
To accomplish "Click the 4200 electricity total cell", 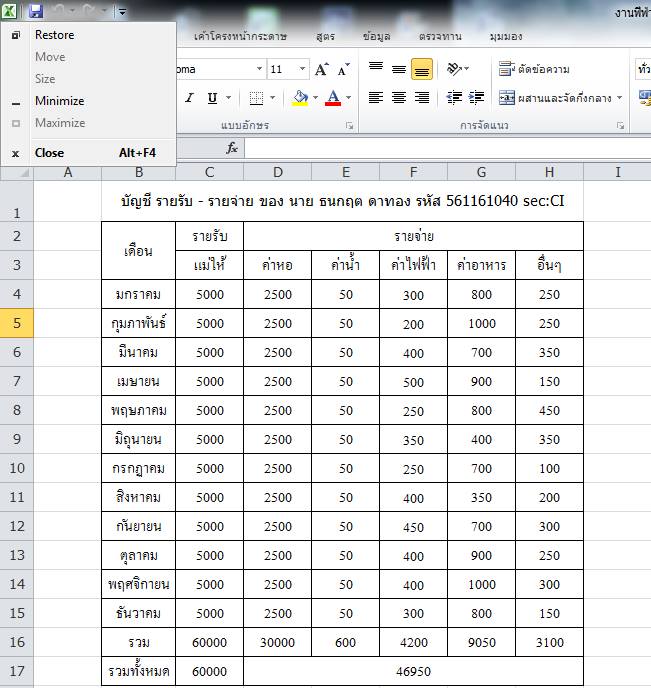I will coord(413,642).
